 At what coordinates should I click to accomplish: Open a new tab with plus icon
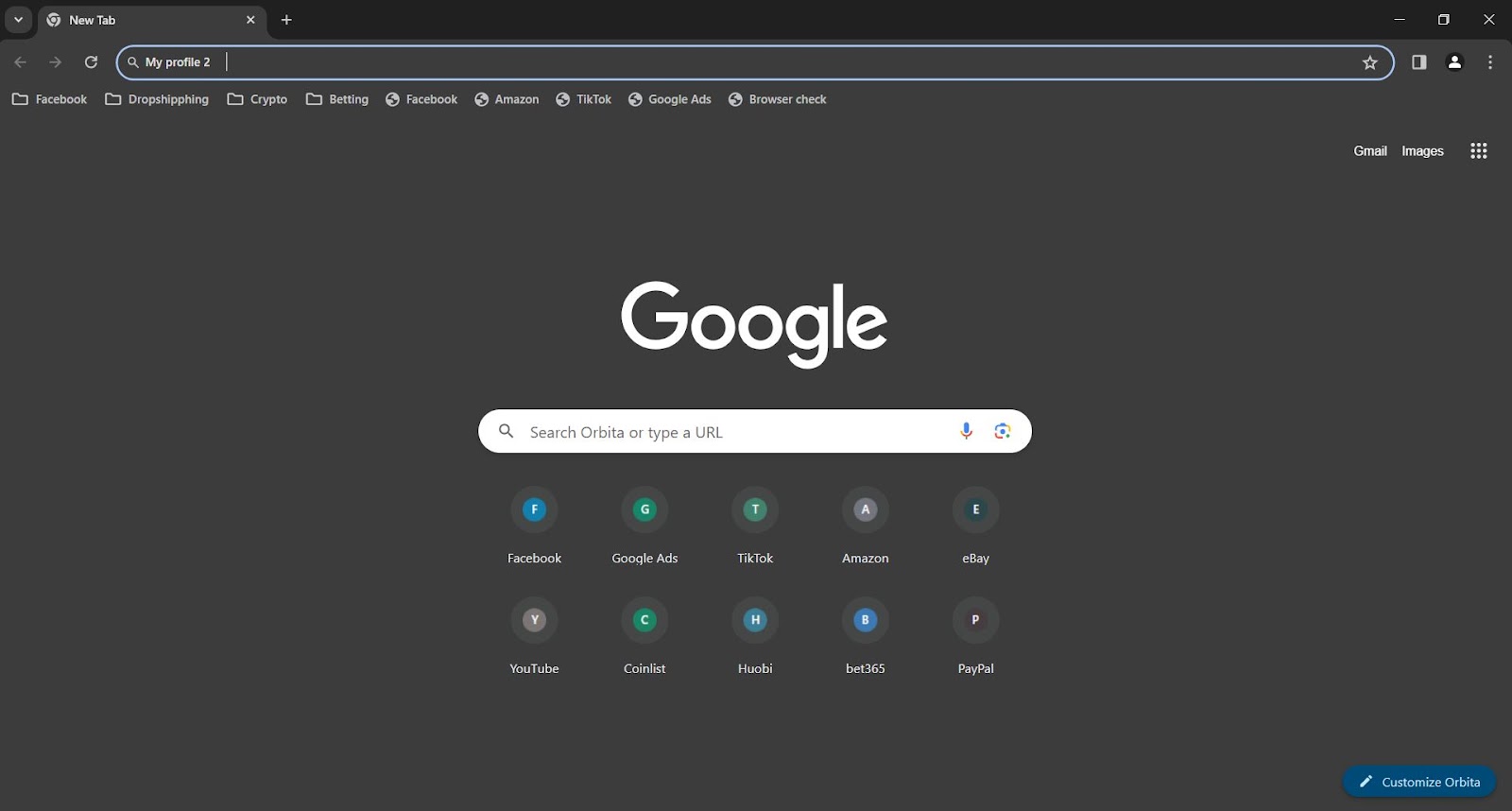(x=286, y=20)
